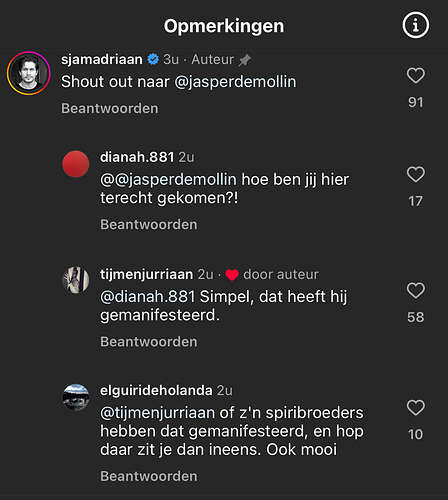Reply to dianah.881 using Beantwoorden

pyautogui.click(x=149, y=225)
